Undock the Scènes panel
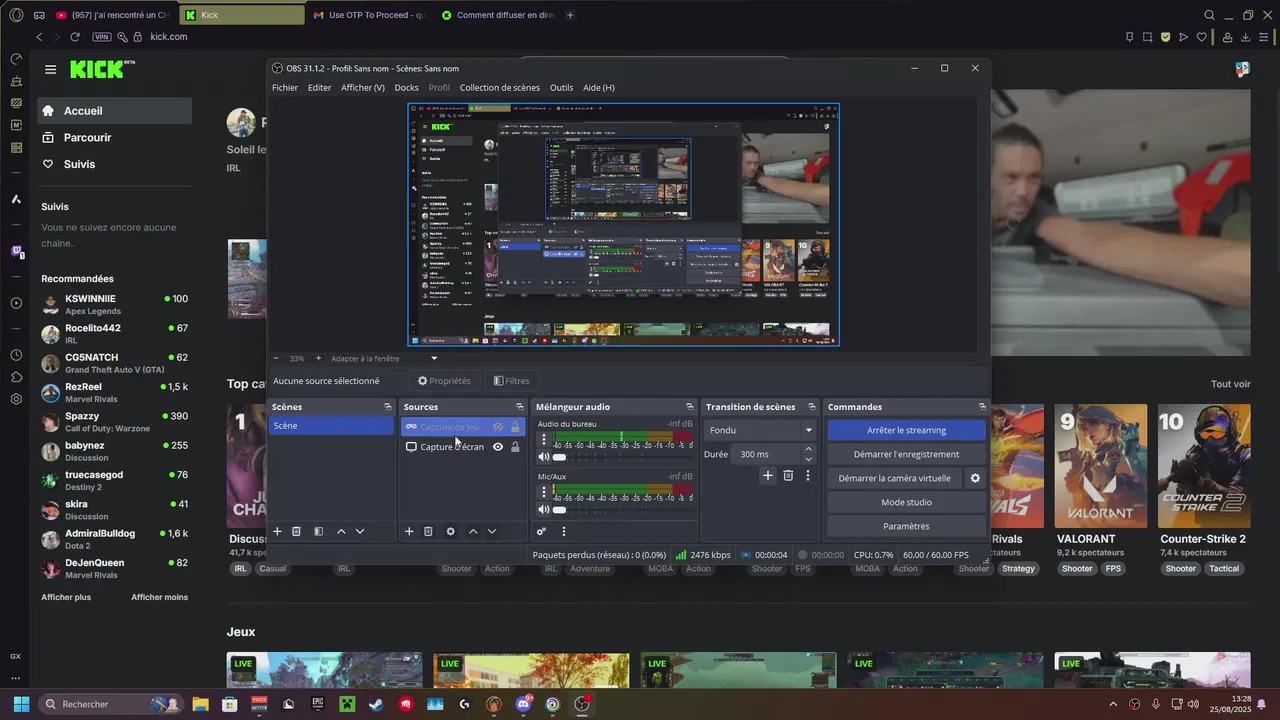The height and width of the screenshot is (720, 1280). (388, 407)
